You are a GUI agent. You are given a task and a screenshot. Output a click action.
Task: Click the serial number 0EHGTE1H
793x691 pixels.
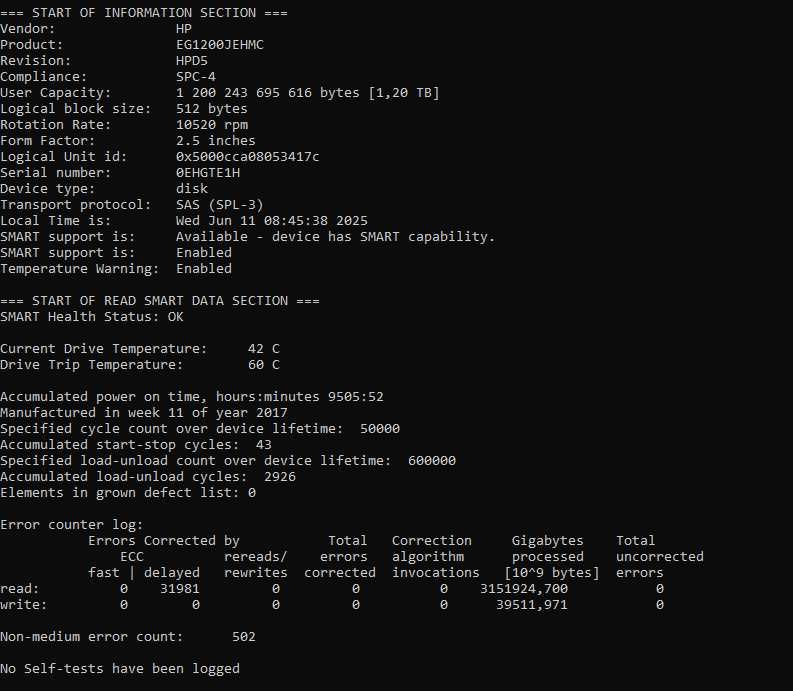tap(208, 173)
